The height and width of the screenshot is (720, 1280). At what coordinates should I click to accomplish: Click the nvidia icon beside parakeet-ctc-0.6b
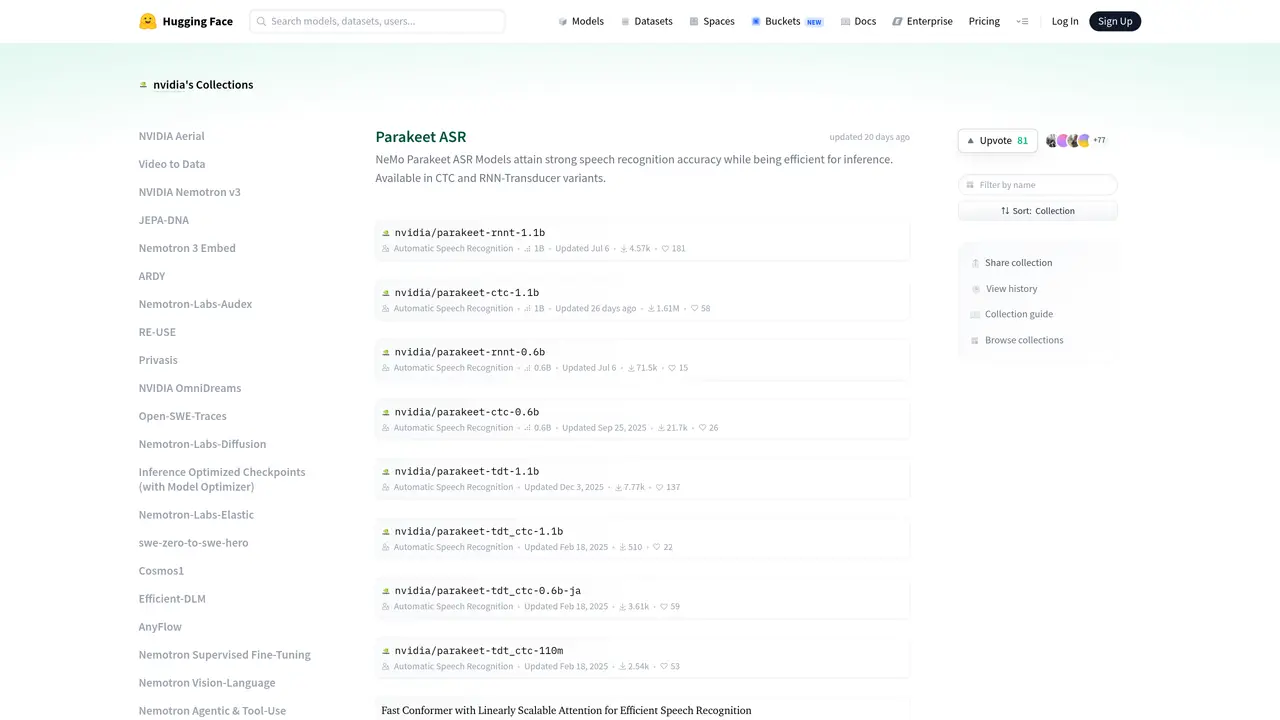386,412
